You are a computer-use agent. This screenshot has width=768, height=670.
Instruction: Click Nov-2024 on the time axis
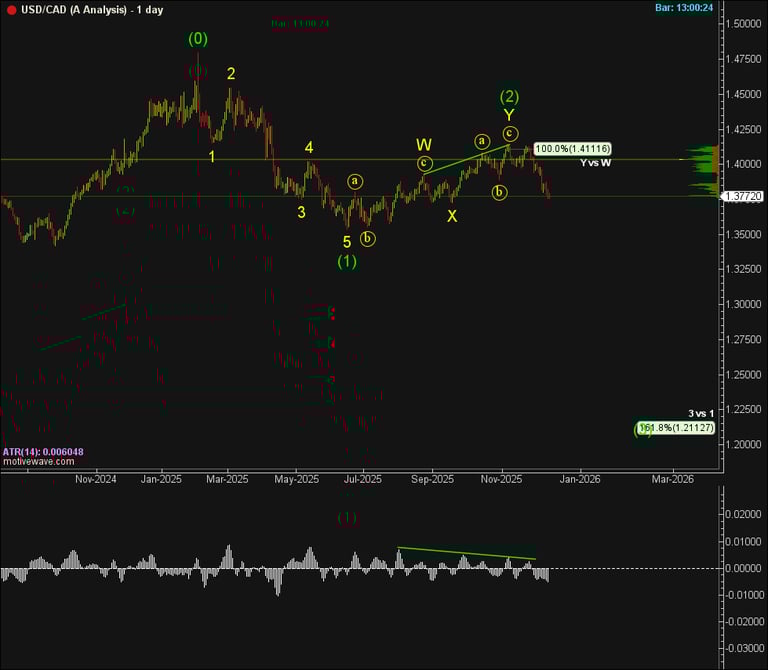[96, 479]
